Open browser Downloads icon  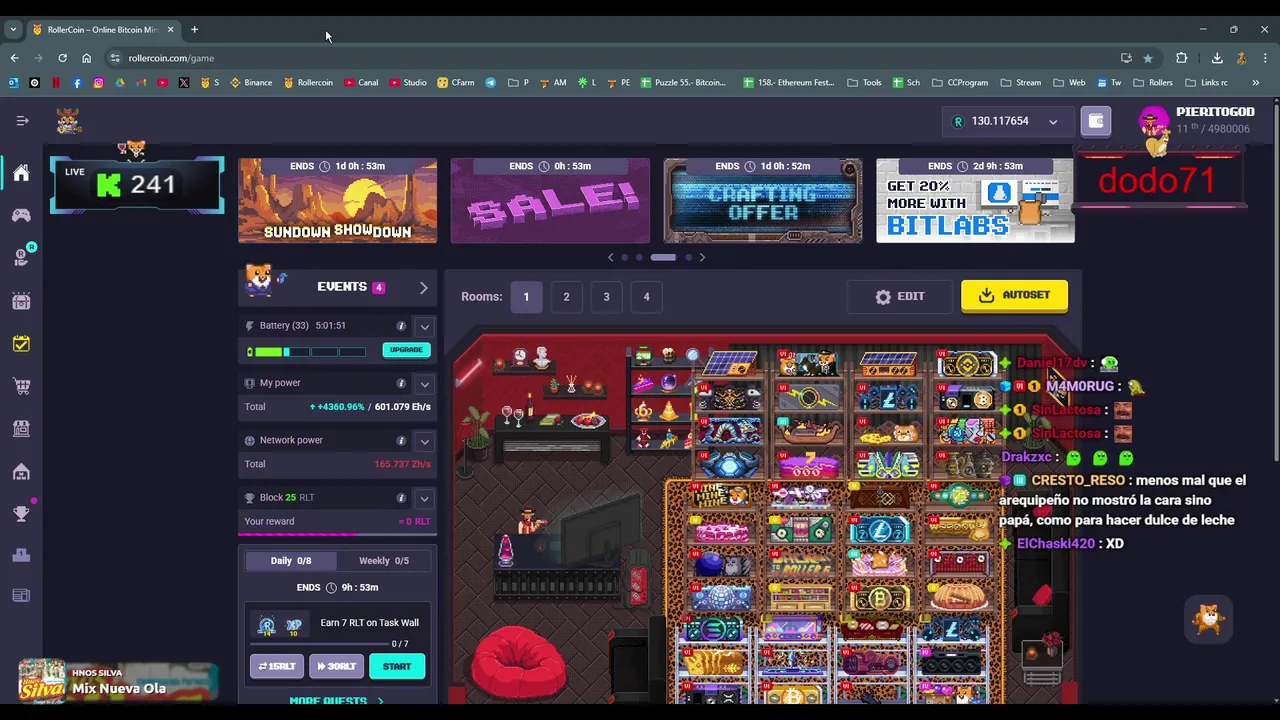1217,58
